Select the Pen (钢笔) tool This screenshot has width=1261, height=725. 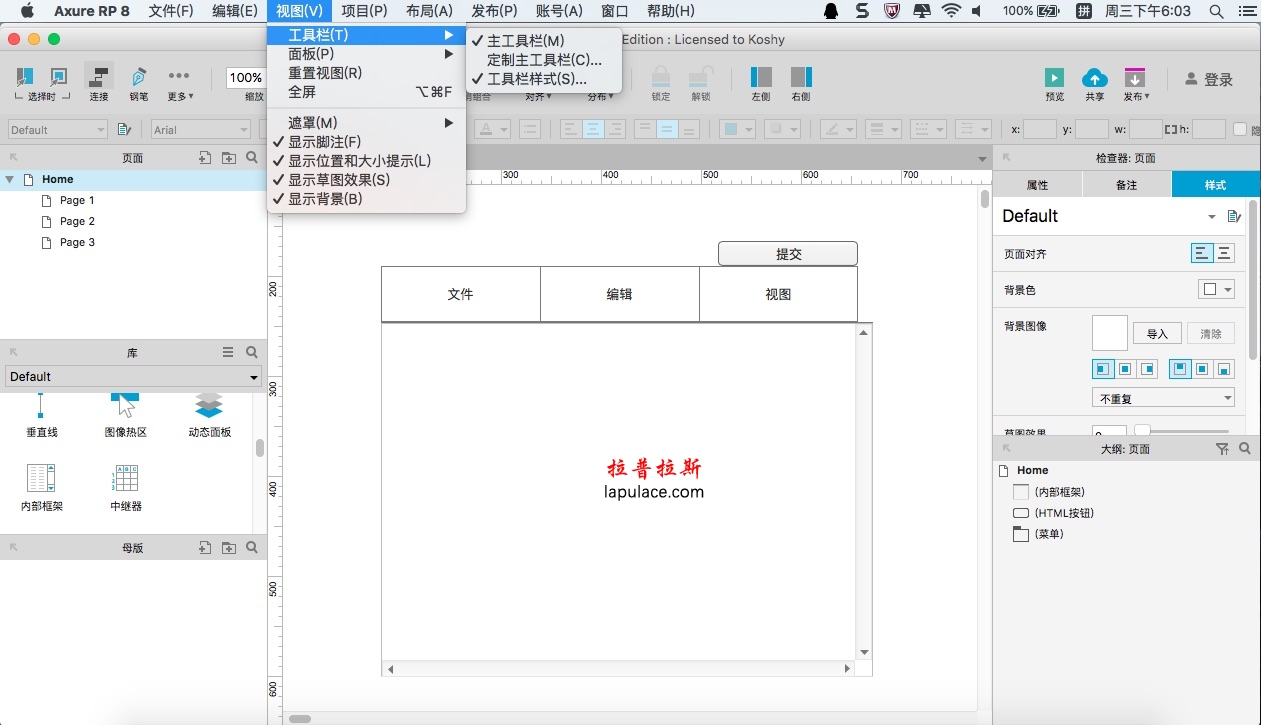point(138,79)
